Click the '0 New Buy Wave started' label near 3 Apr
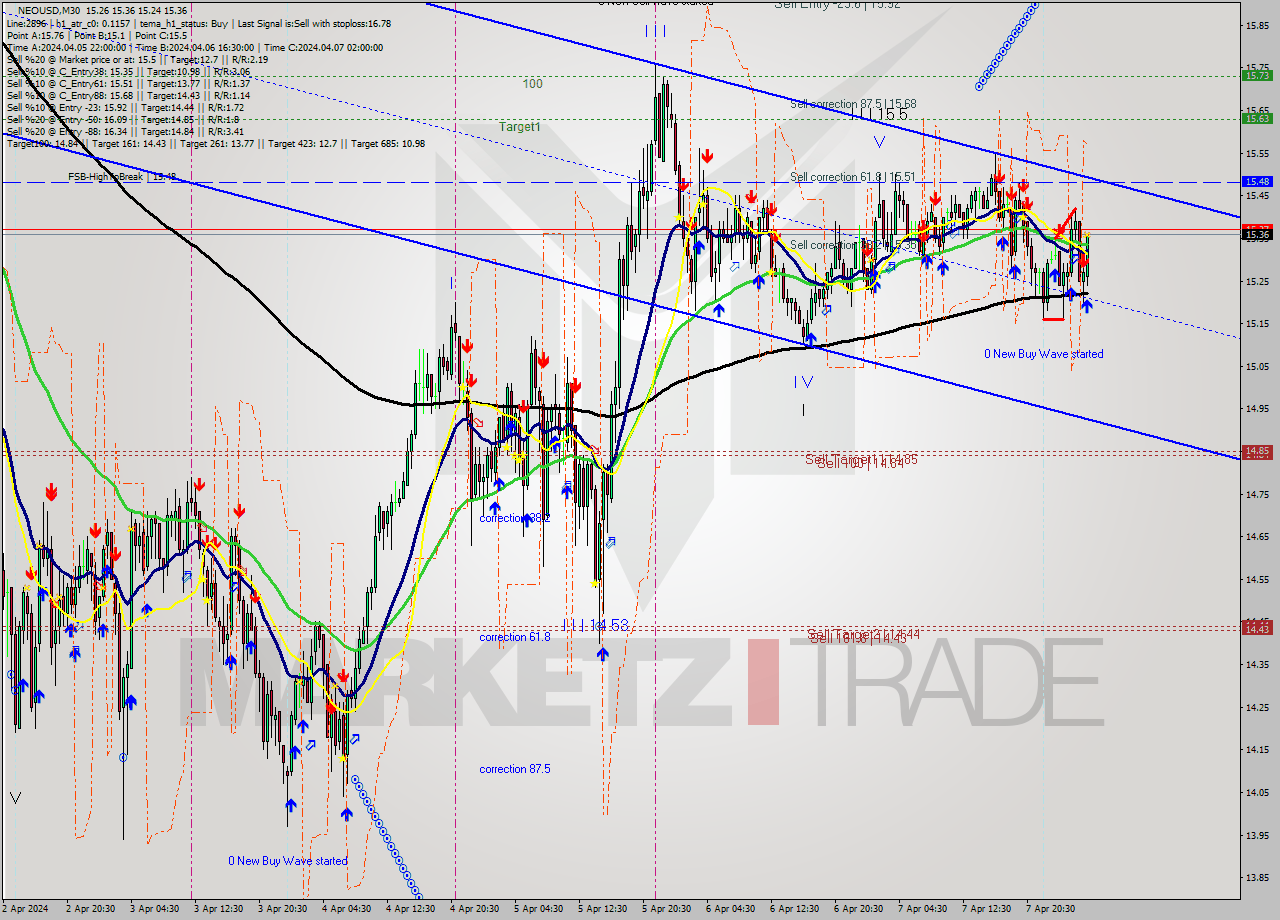The height and width of the screenshot is (920, 1280). pos(288,861)
